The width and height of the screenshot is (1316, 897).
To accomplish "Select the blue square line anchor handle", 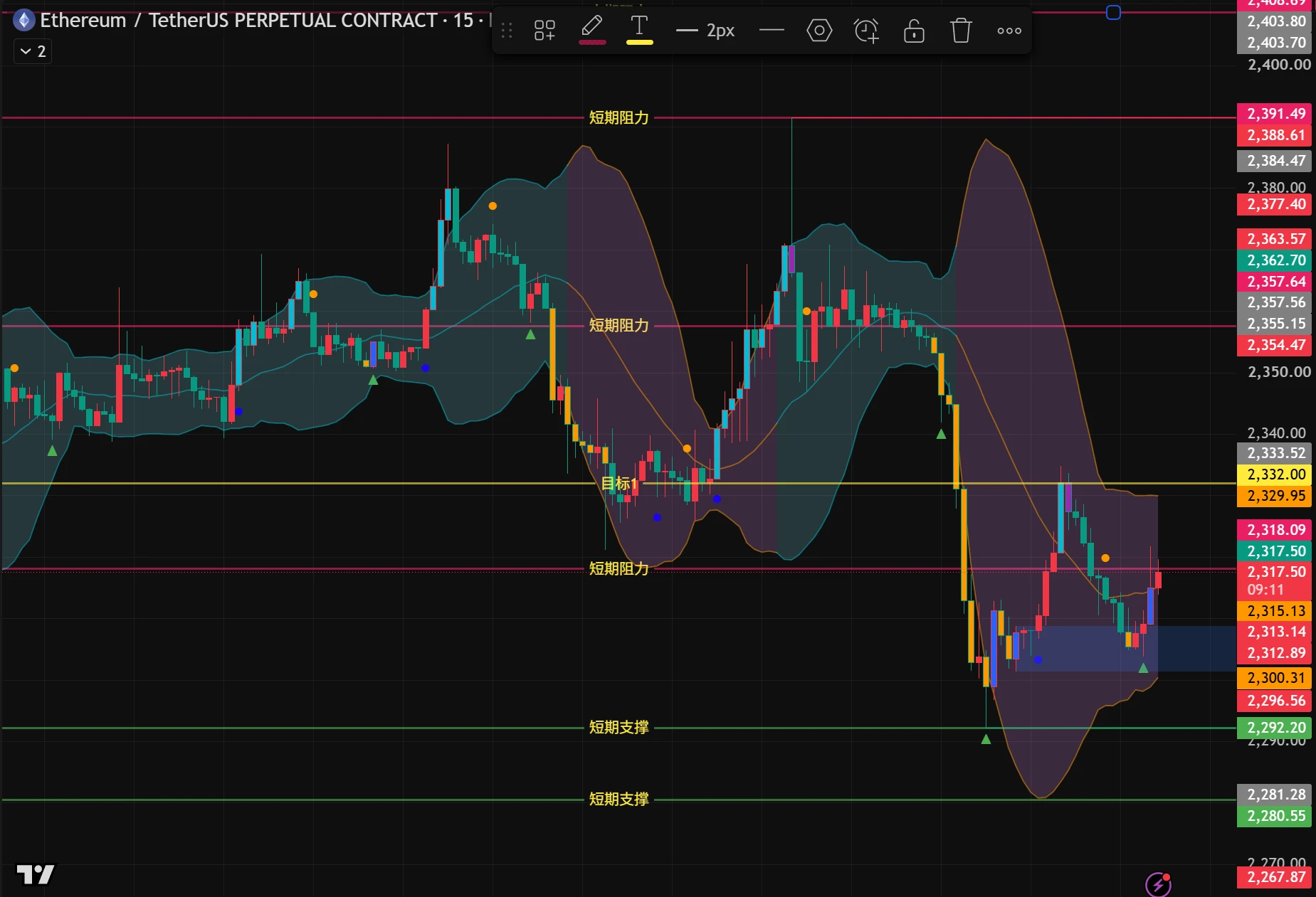I will coord(1113,12).
